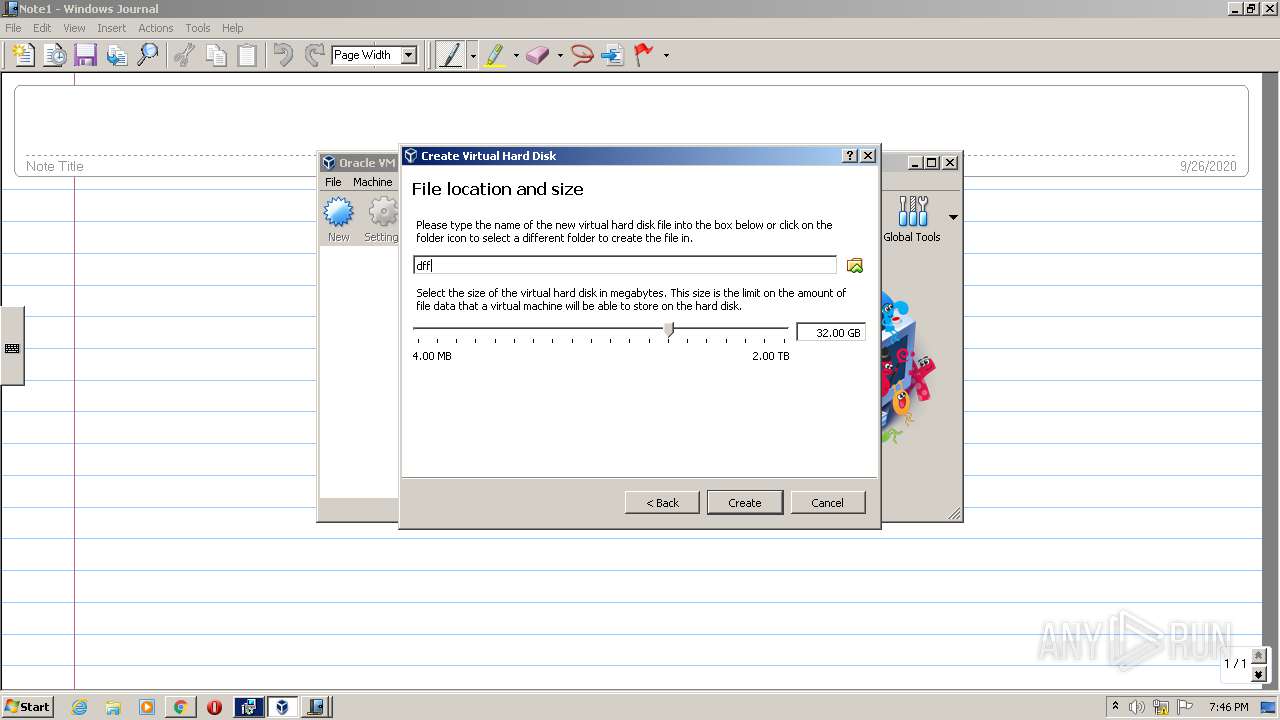Click the New icon in VirtualBox window
Image resolution: width=1280 pixels, height=720 pixels.
pyautogui.click(x=338, y=219)
